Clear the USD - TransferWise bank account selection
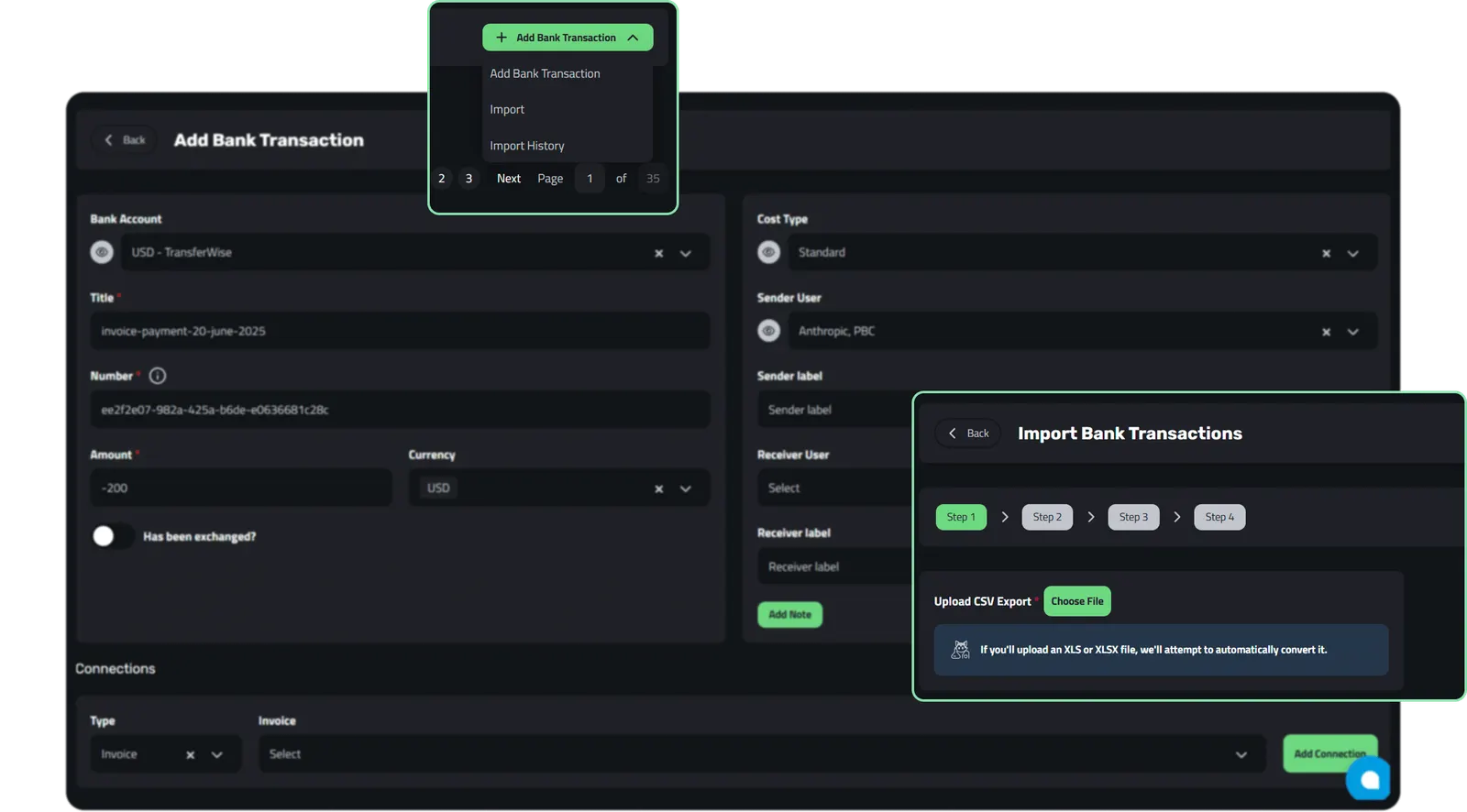Image resolution: width=1467 pixels, height=812 pixels. click(x=658, y=254)
